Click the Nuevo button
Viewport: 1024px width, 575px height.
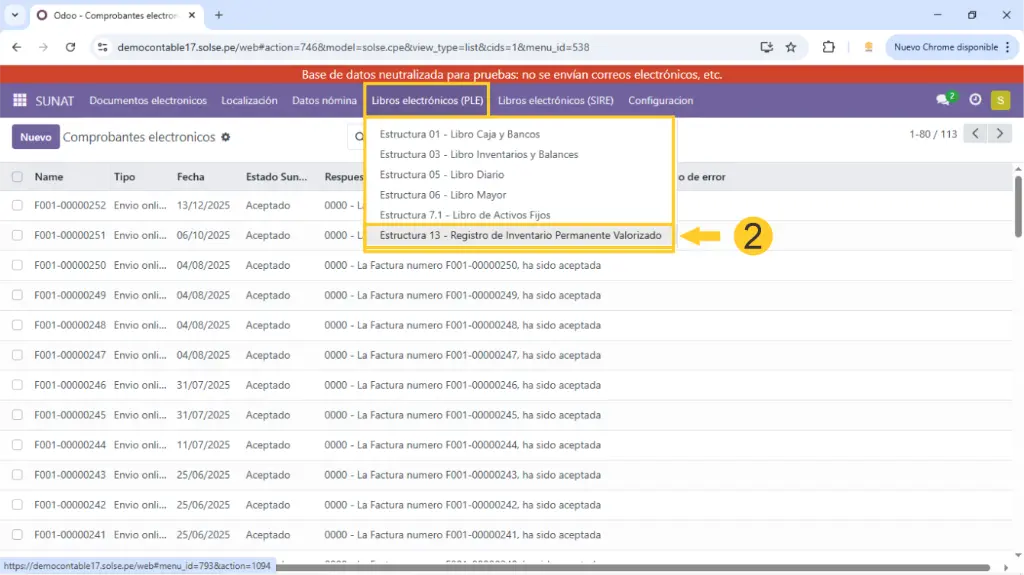coord(35,137)
